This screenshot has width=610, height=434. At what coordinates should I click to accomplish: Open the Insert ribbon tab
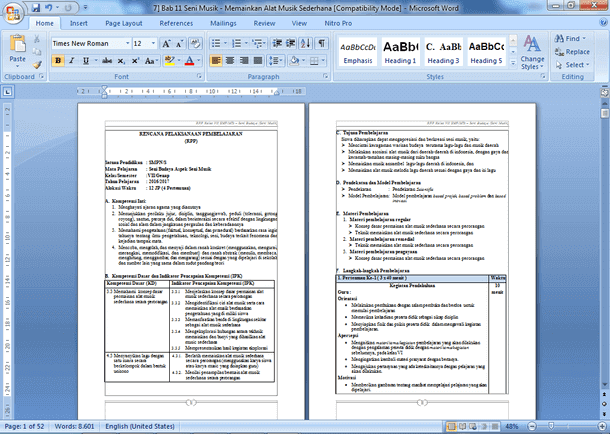(79, 23)
